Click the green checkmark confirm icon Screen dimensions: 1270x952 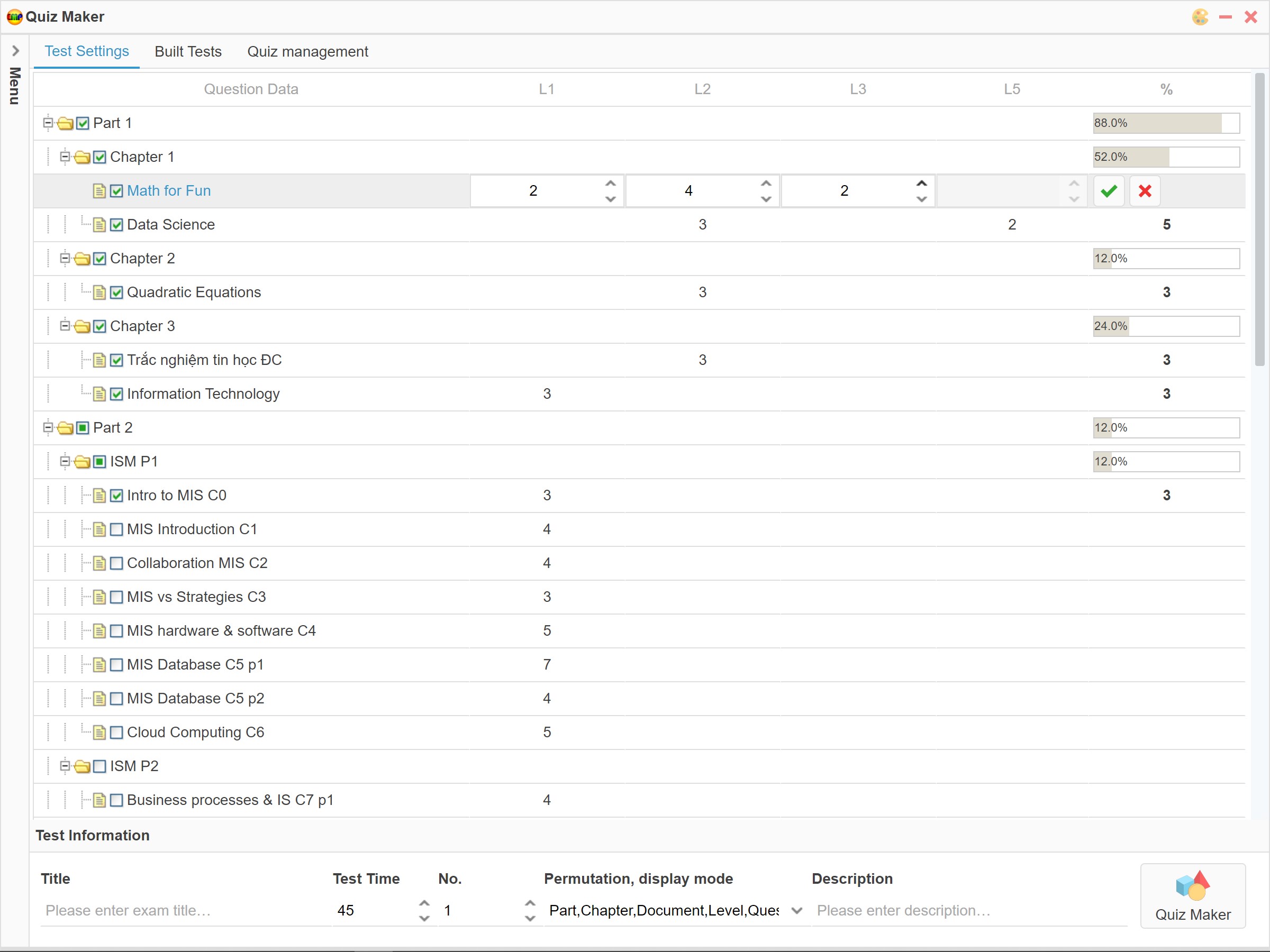[x=1109, y=190]
